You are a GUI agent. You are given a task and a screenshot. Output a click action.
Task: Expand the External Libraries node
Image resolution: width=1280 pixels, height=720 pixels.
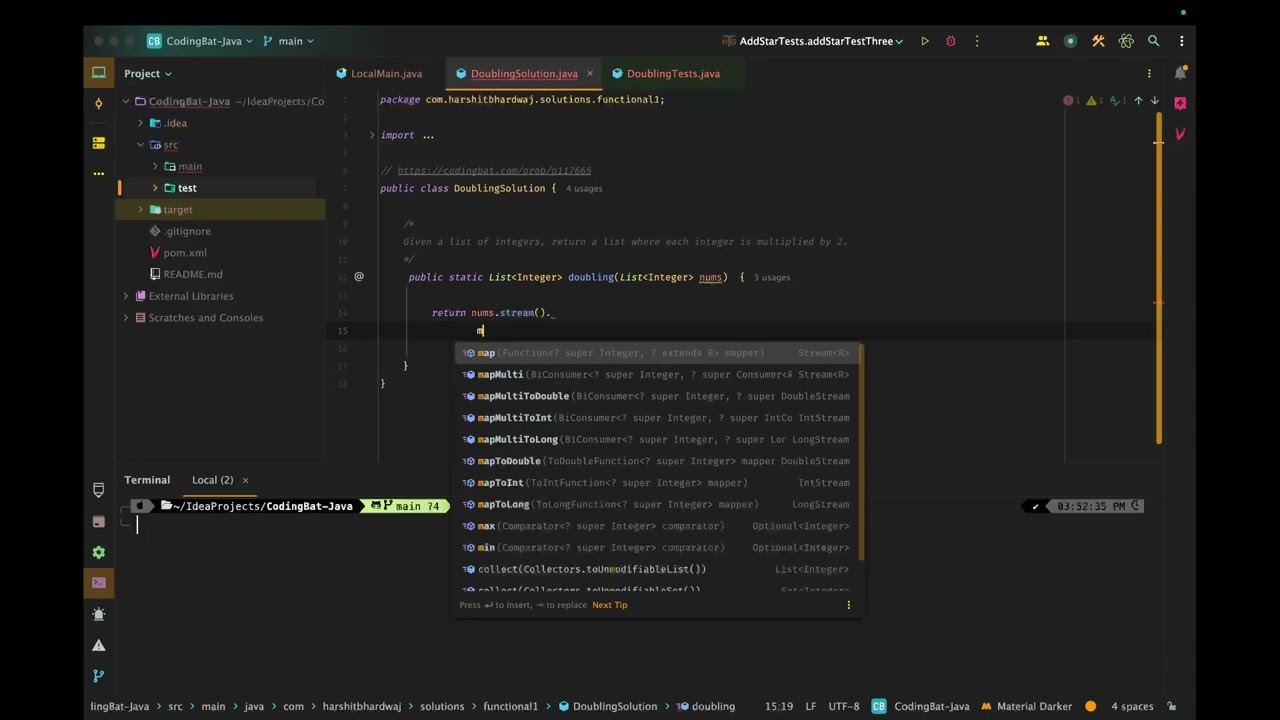pyautogui.click(x=126, y=296)
